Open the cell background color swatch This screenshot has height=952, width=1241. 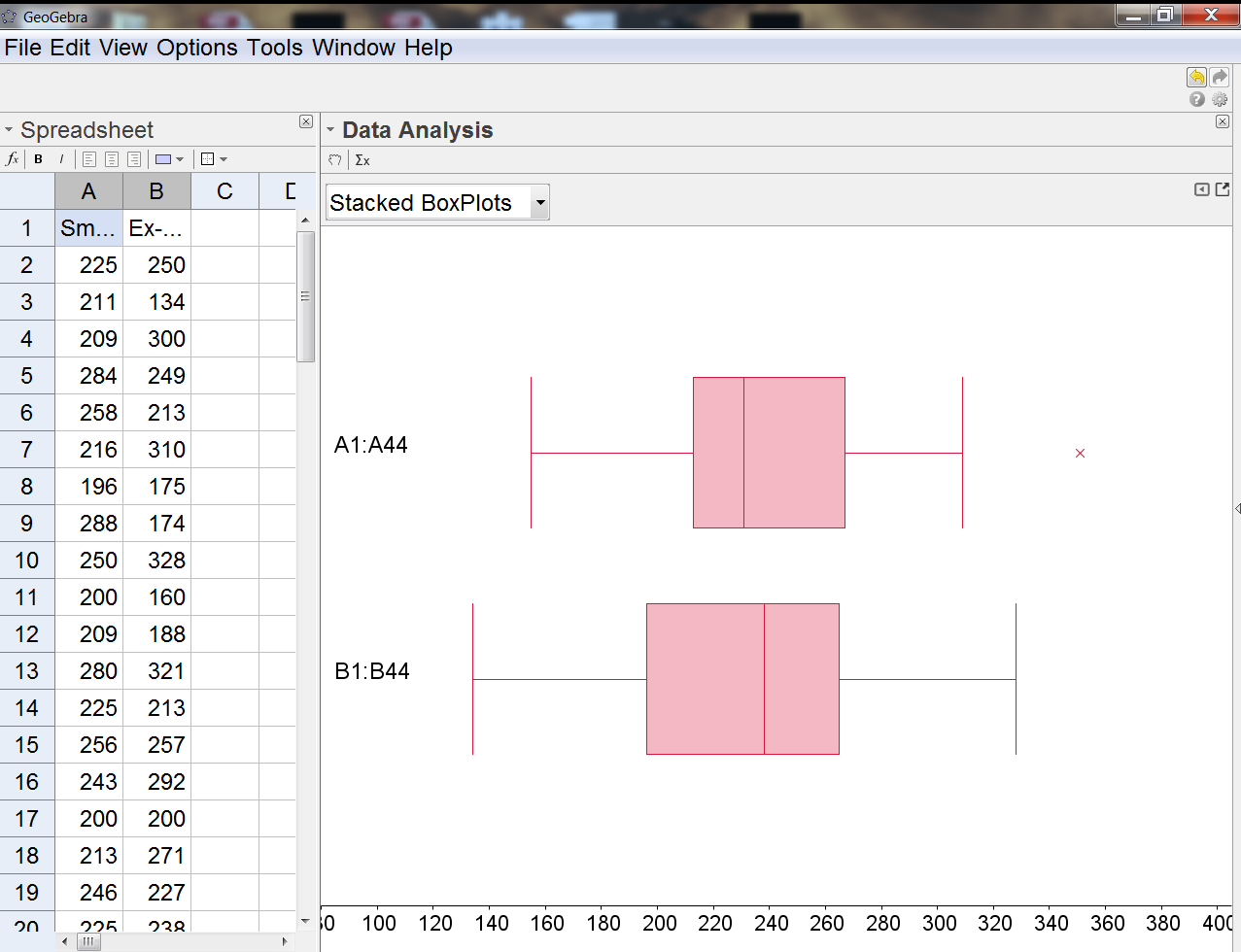point(164,159)
